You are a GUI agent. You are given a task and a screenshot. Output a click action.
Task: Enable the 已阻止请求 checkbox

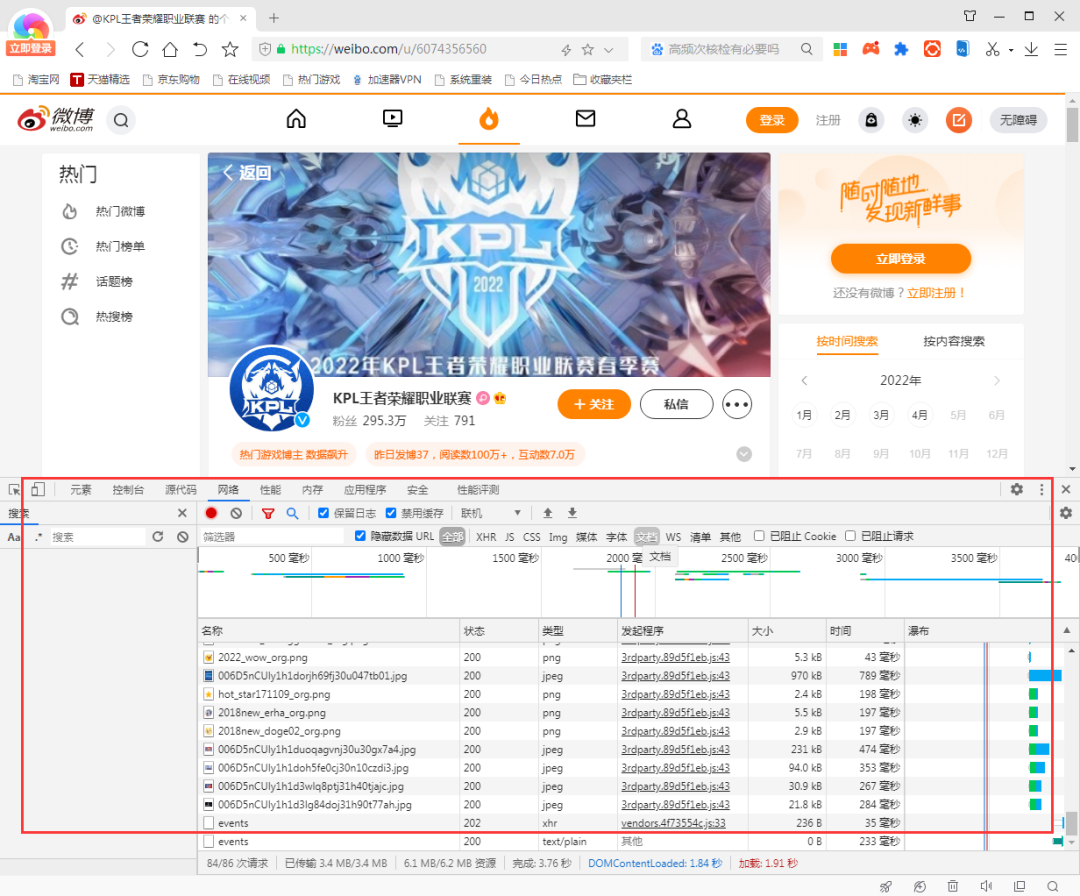click(x=850, y=536)
